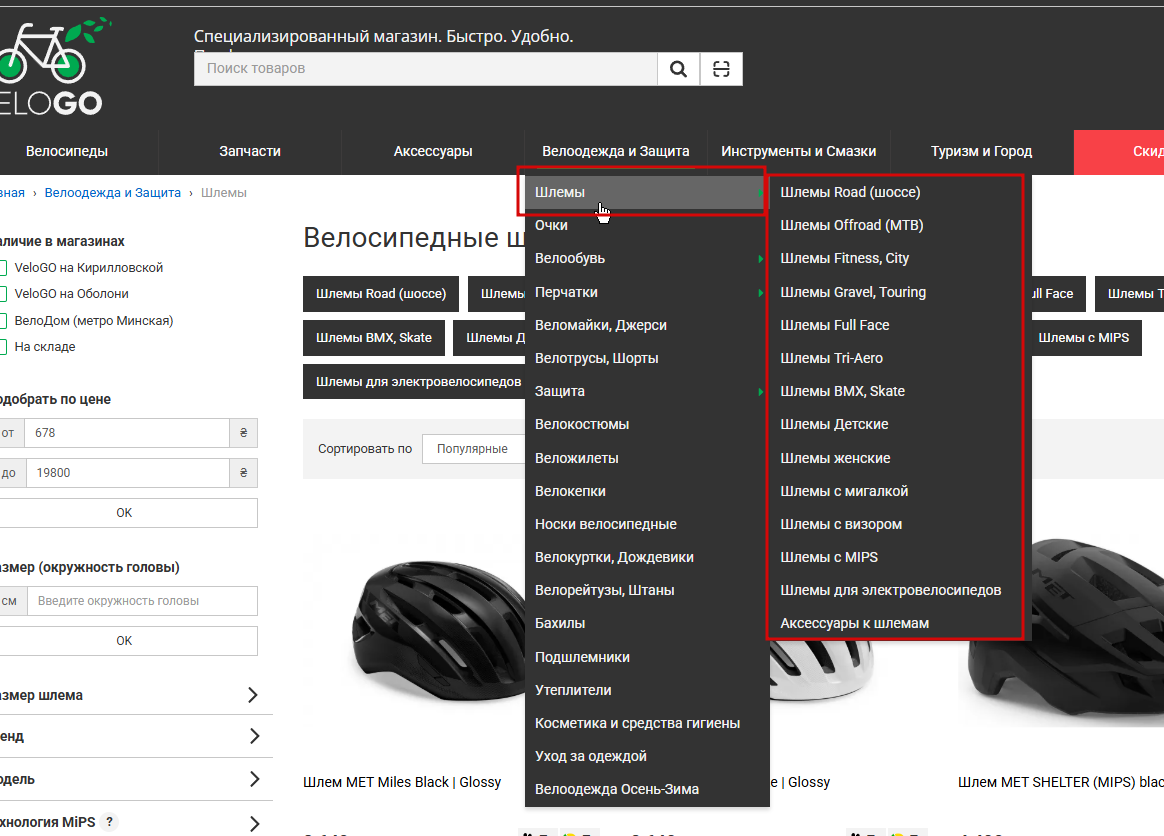Expand the Бренд filter chevron
This screenshot has width=1164, height=836.
click(254, 736)
